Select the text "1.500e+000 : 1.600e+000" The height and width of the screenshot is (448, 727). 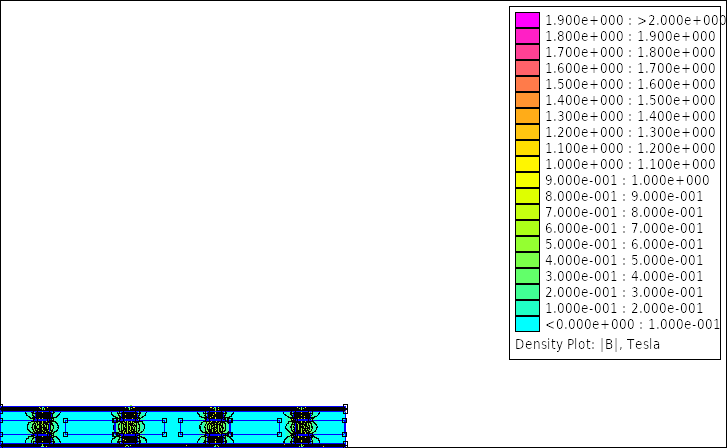(631, 84)
